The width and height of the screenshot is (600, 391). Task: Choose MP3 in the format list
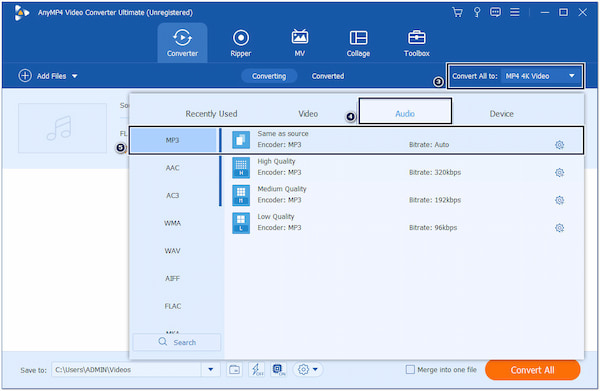173,140
